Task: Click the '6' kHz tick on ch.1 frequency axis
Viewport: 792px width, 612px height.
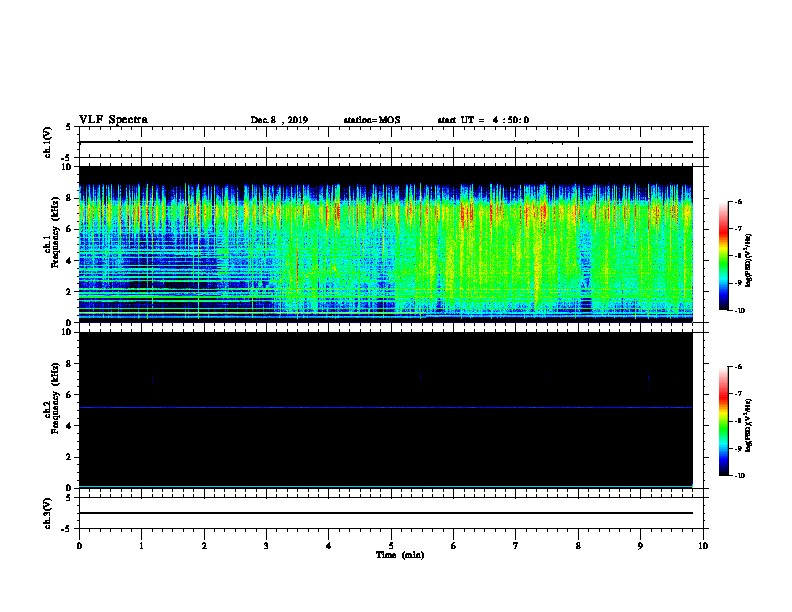Action: pos(69,230)
